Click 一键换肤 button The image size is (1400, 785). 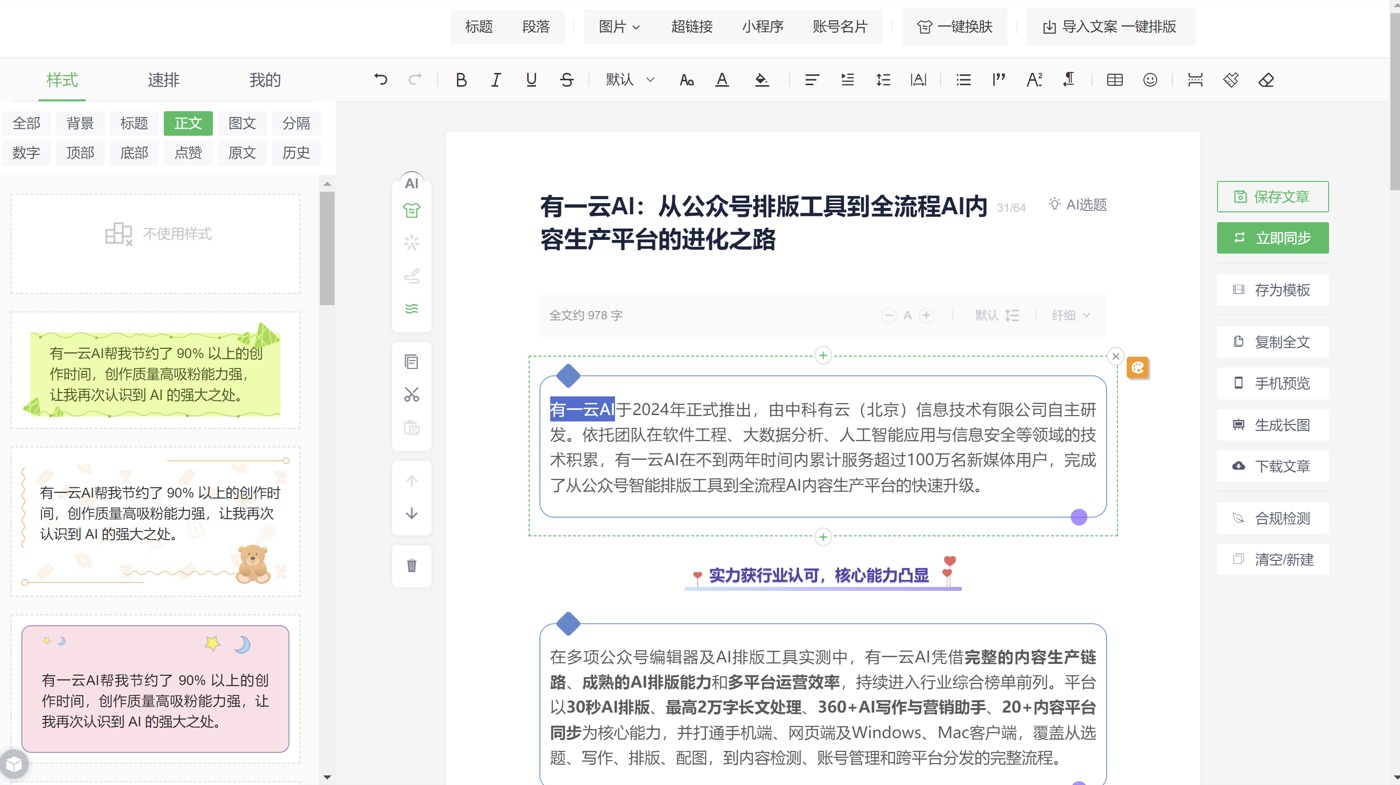pos(955,27)
